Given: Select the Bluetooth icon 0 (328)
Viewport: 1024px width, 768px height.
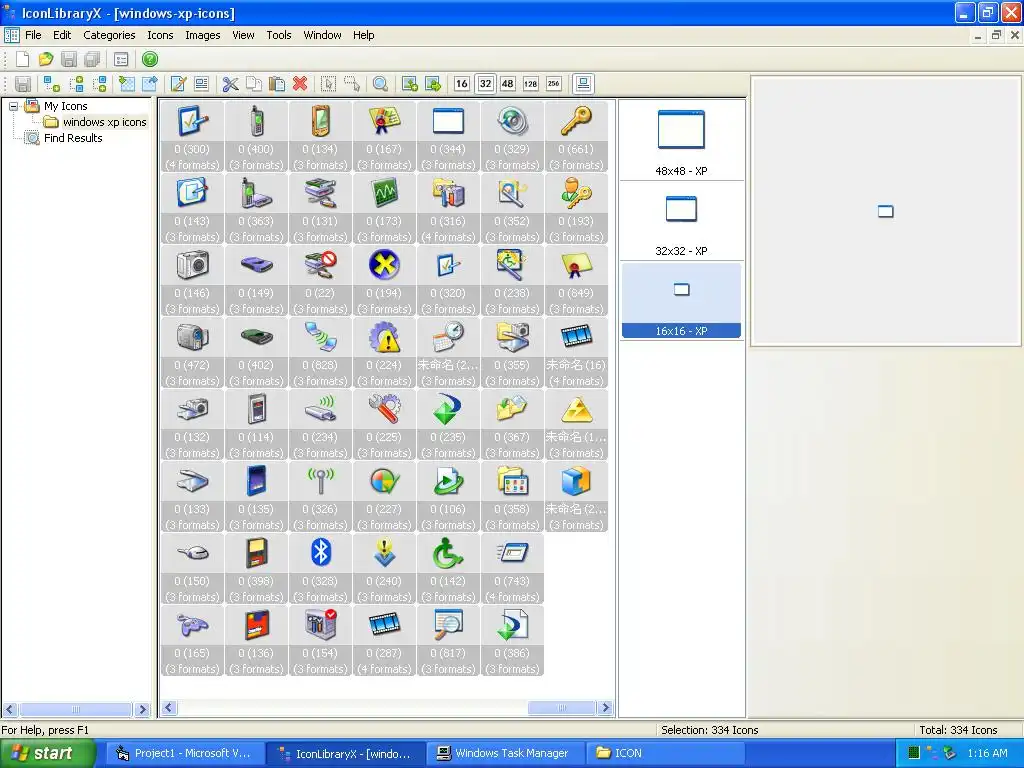Looking at the screenshot, I should (x=321, y=568).
